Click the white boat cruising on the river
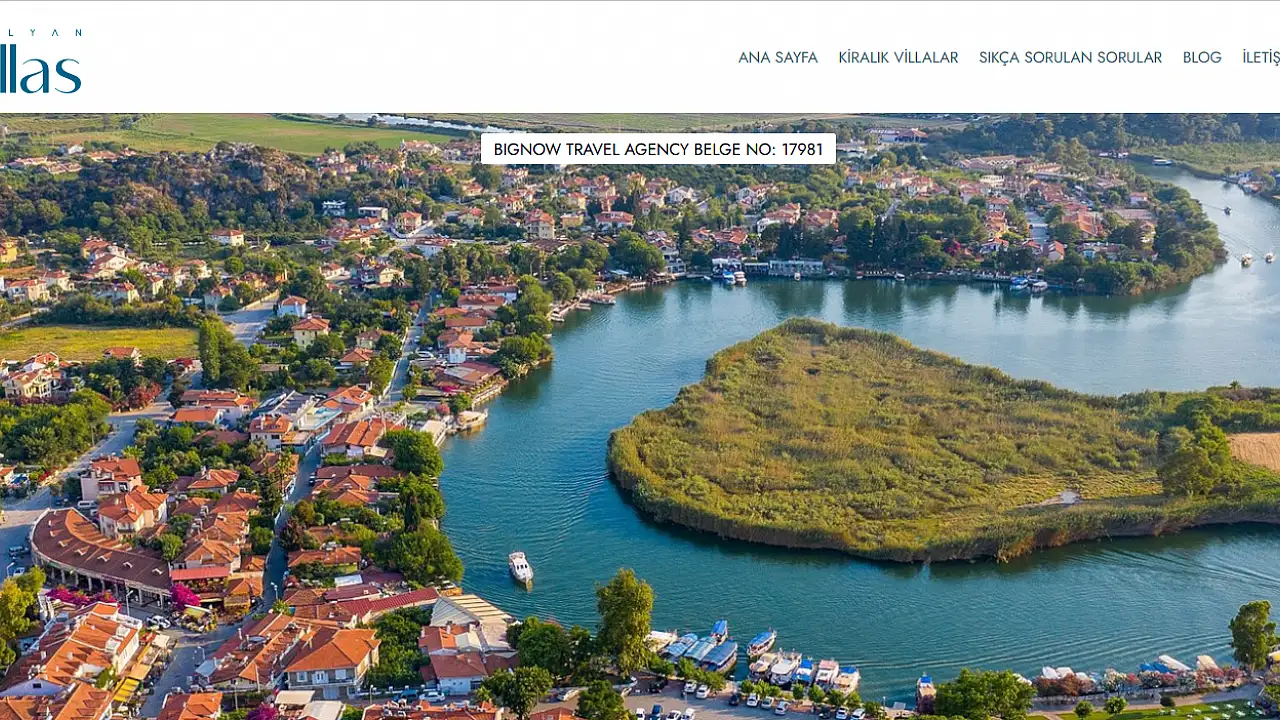The image size is (1280, 720). coord(520,567)
